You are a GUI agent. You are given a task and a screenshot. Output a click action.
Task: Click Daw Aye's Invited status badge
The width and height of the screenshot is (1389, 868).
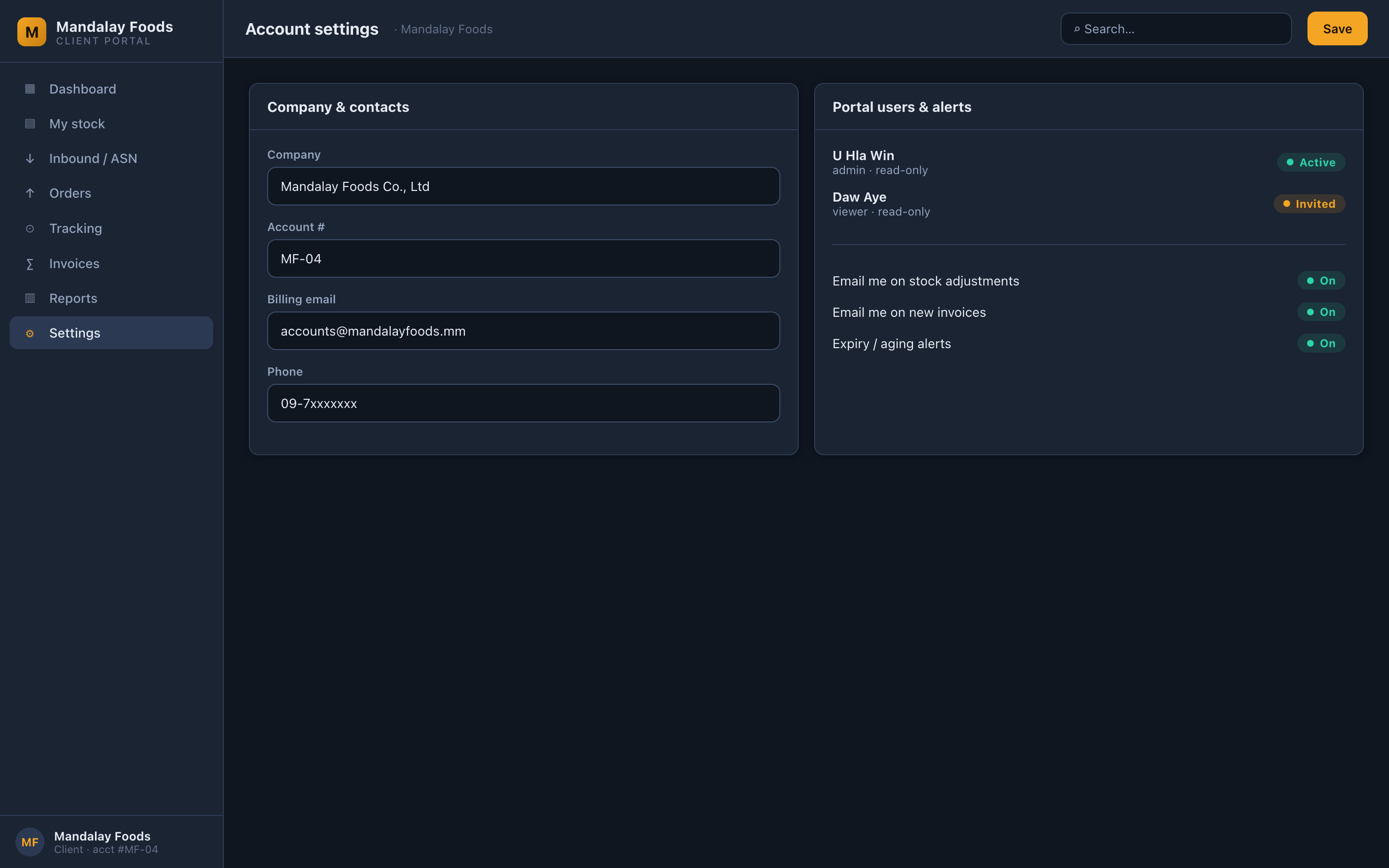[1309, 204]
